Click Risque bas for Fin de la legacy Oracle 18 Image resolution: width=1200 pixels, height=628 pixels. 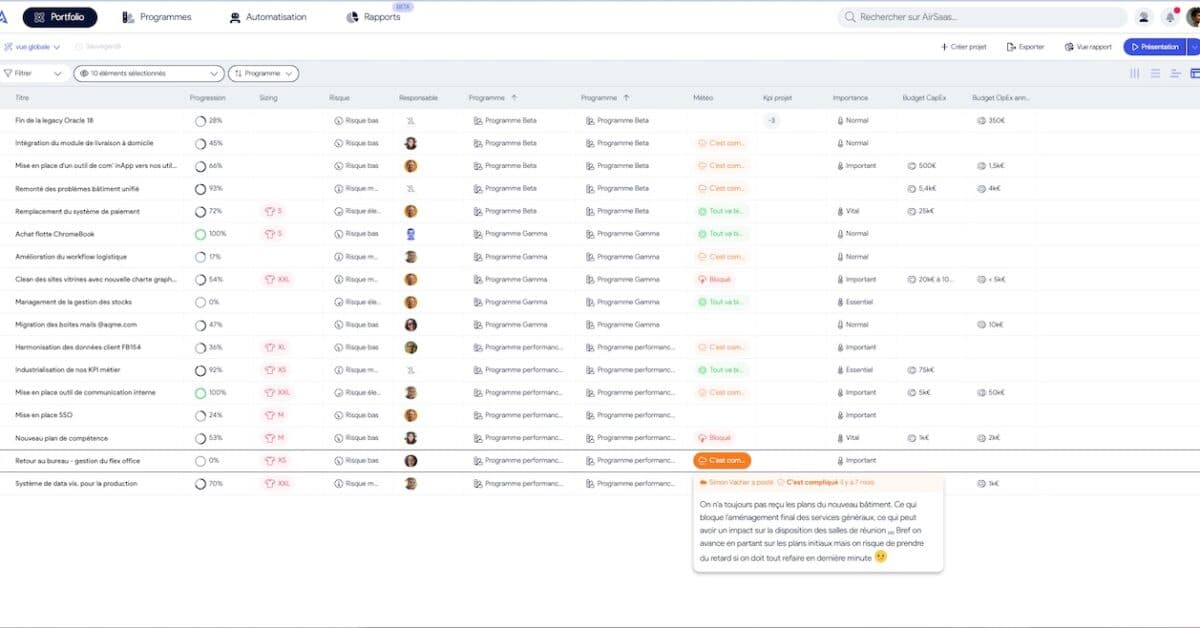(x=357, y=120)
